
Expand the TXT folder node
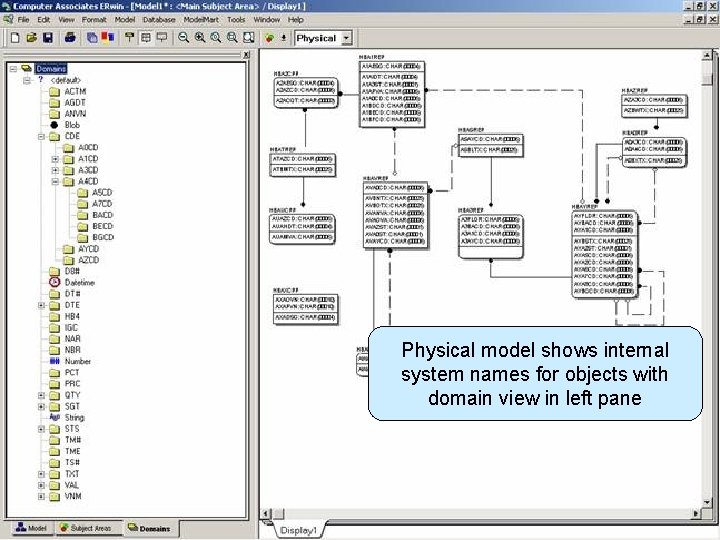(41, 474)
